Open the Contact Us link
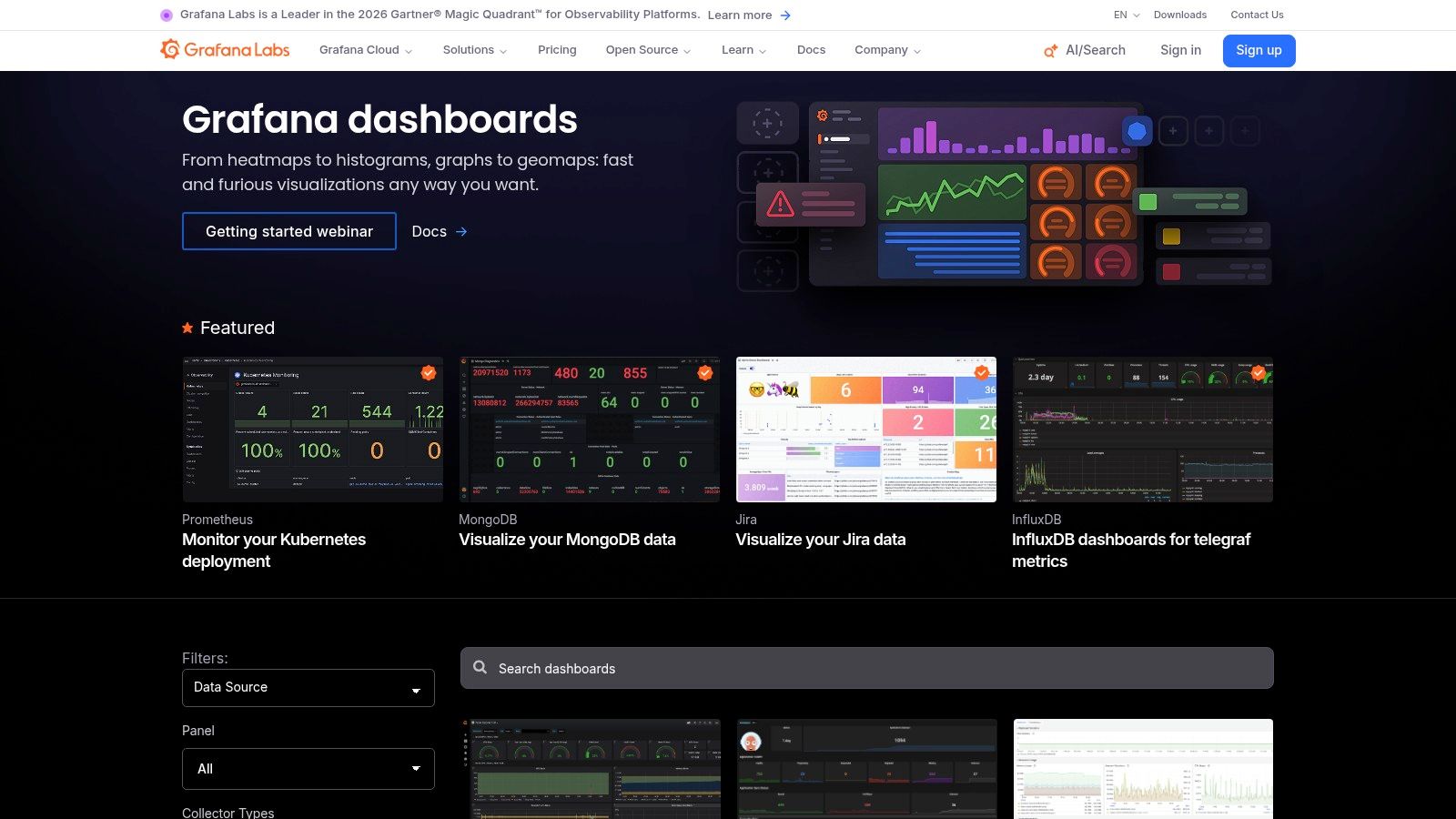The height and width of the screenshot is (819, 1456). click(1257, 15)
